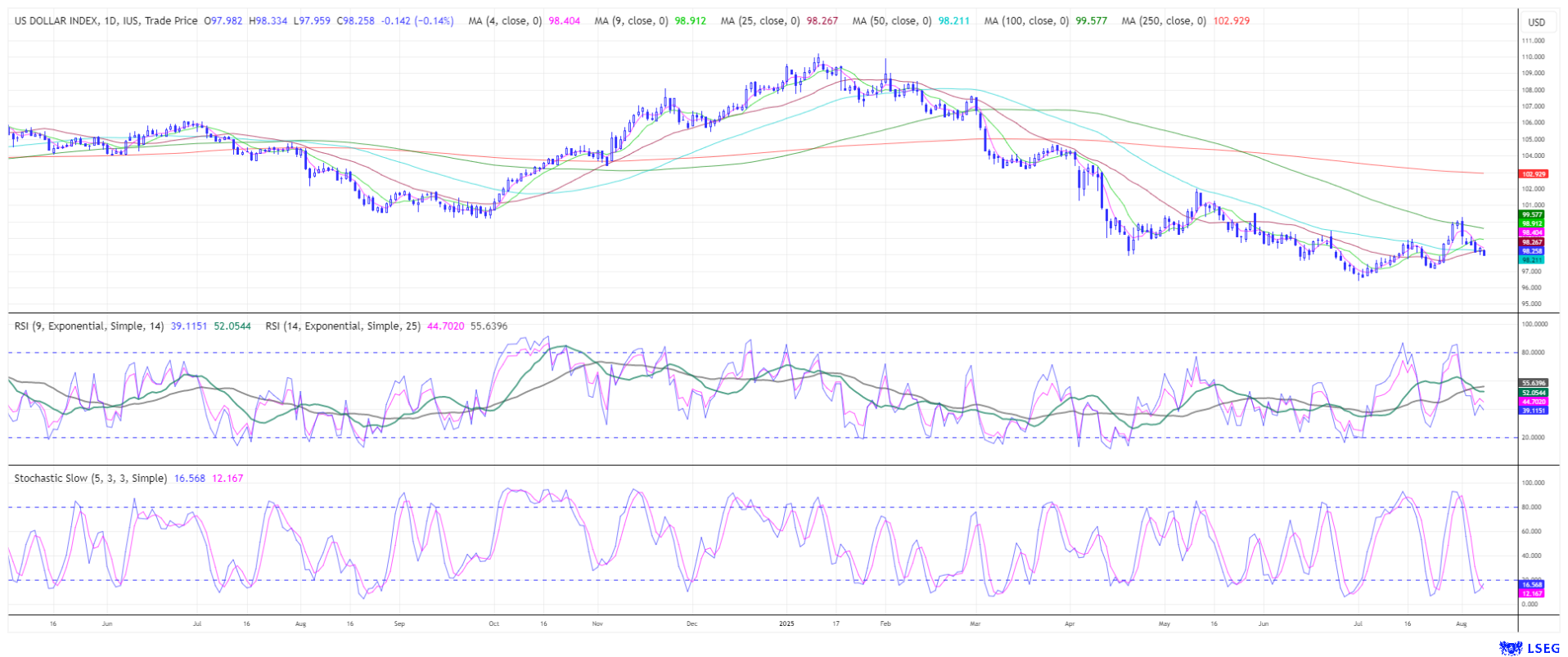
Task: Select the RSI (14, Exponential, Simple, 25) label
Action: click(x=343, y=326)
